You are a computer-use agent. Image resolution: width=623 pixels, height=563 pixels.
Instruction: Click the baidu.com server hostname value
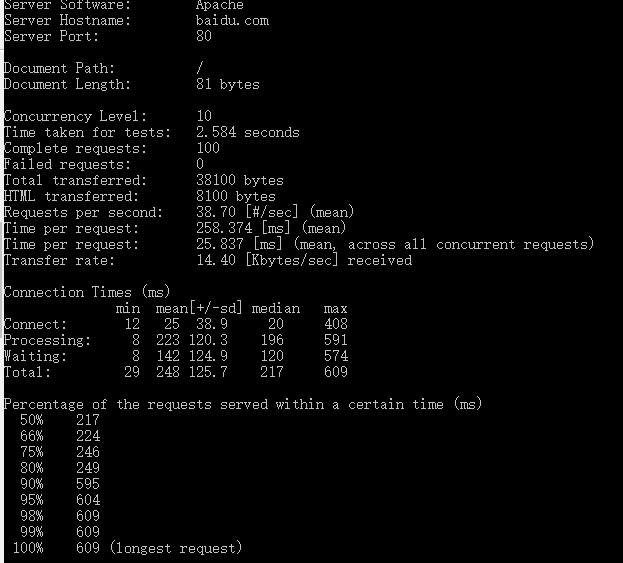pos(232,20)
